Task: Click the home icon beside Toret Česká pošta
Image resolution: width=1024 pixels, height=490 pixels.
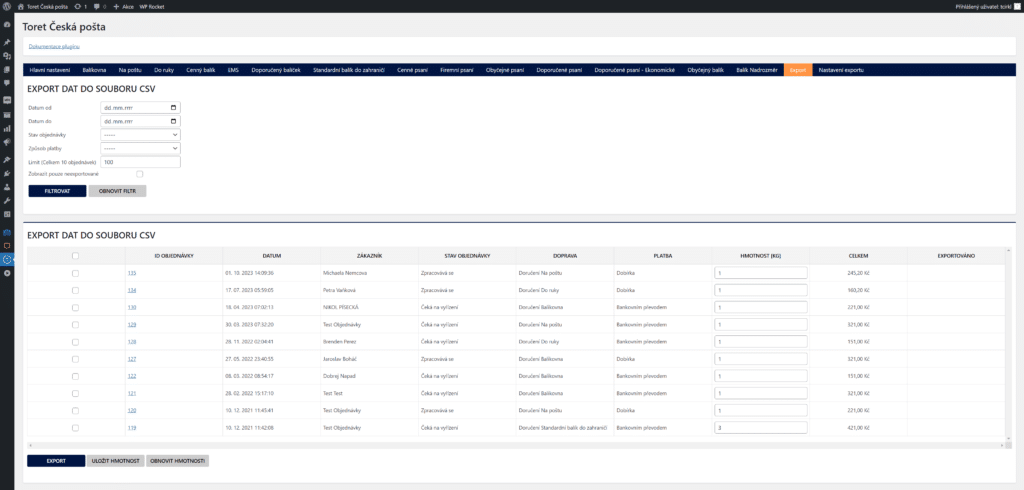Action: [x=20, y=7]
